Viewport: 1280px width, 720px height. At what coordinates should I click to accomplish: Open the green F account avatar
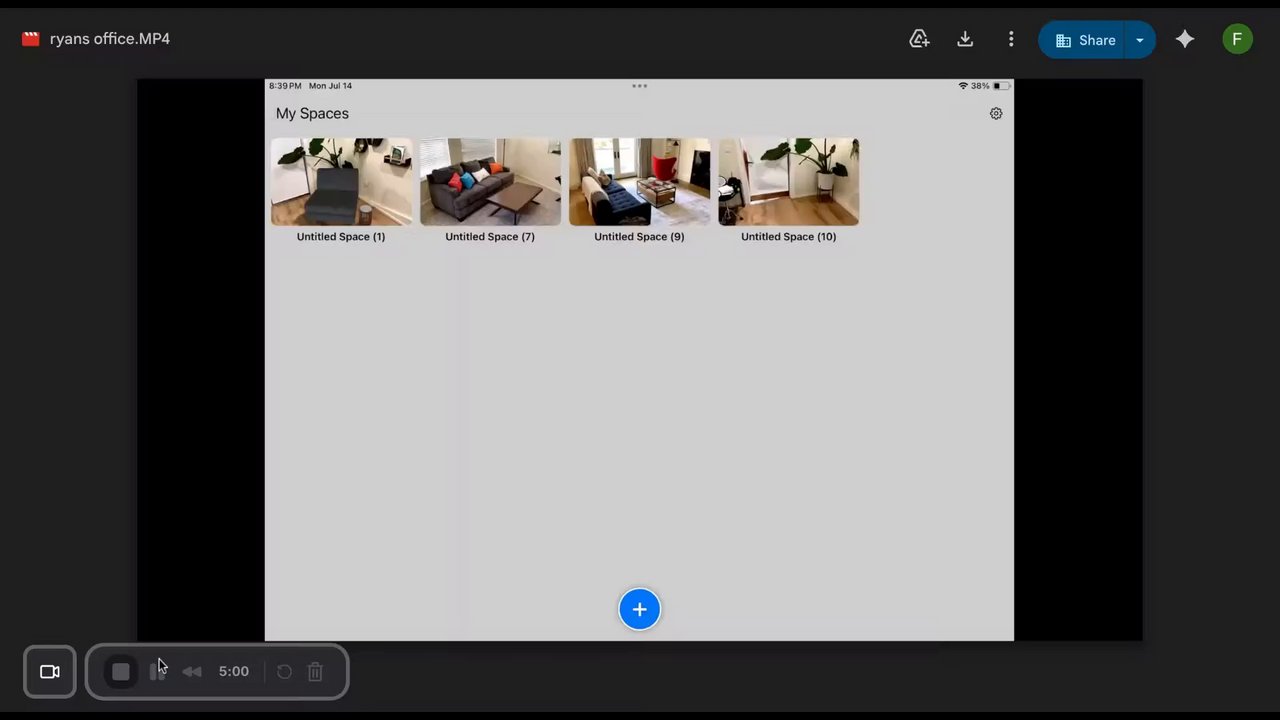pos(1237,39)
